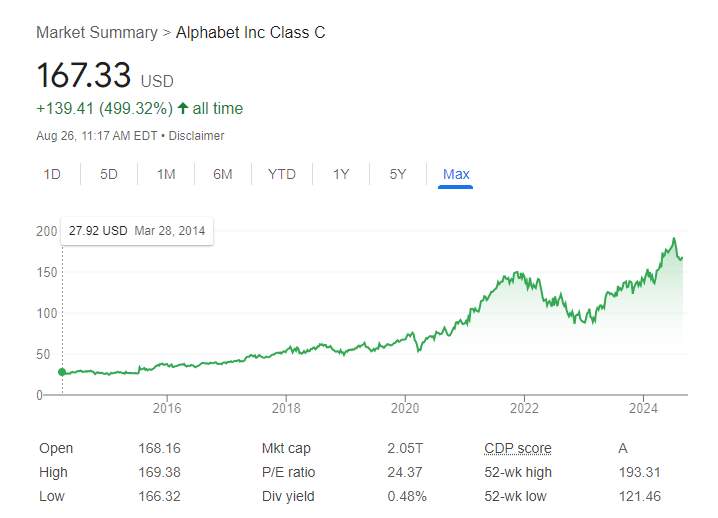Select the YTD range tab
Viewport: 718px width, 518px height.
pos(282,174)
